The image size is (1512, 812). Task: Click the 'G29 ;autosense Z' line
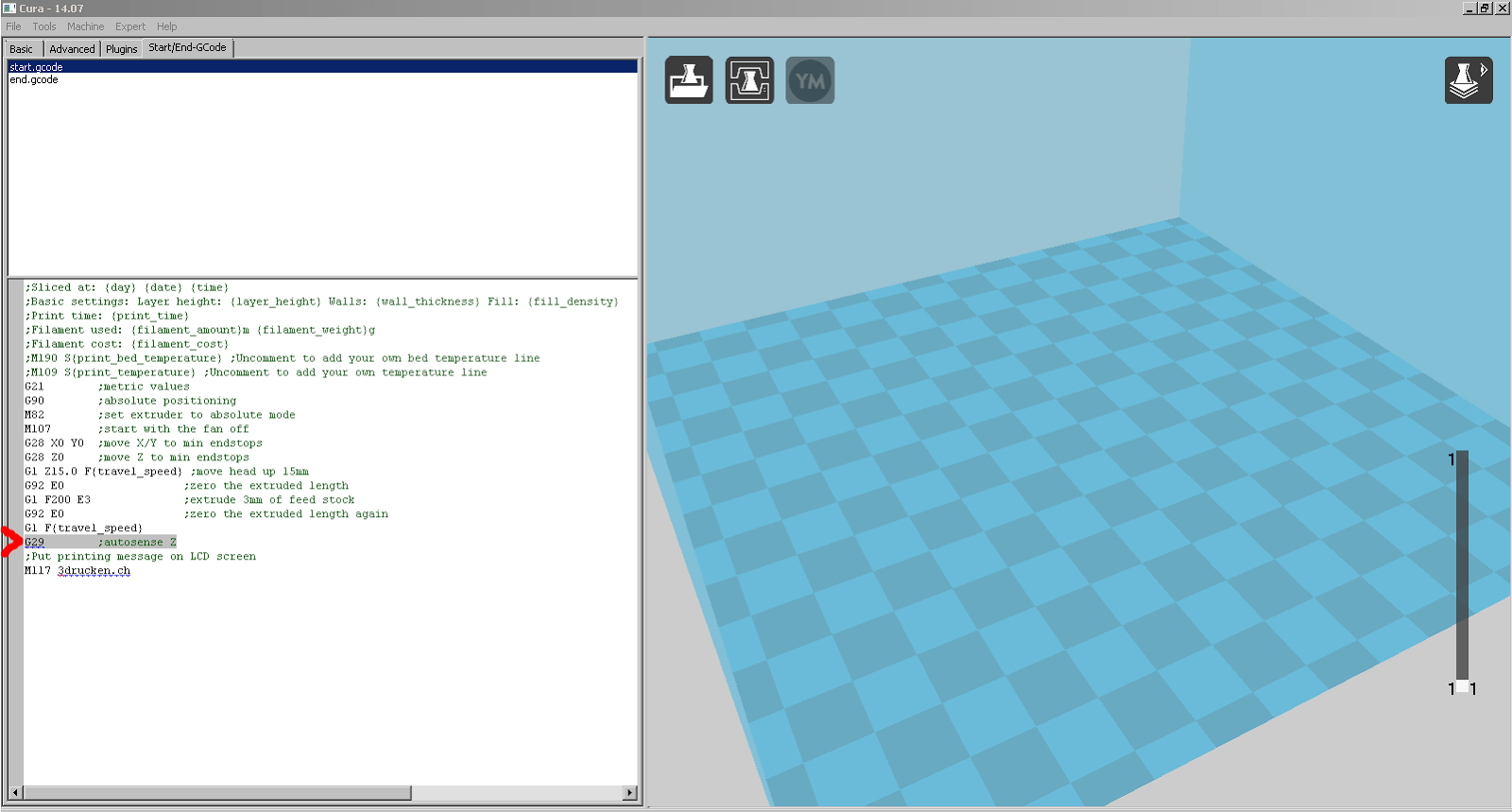click(100, 543)
